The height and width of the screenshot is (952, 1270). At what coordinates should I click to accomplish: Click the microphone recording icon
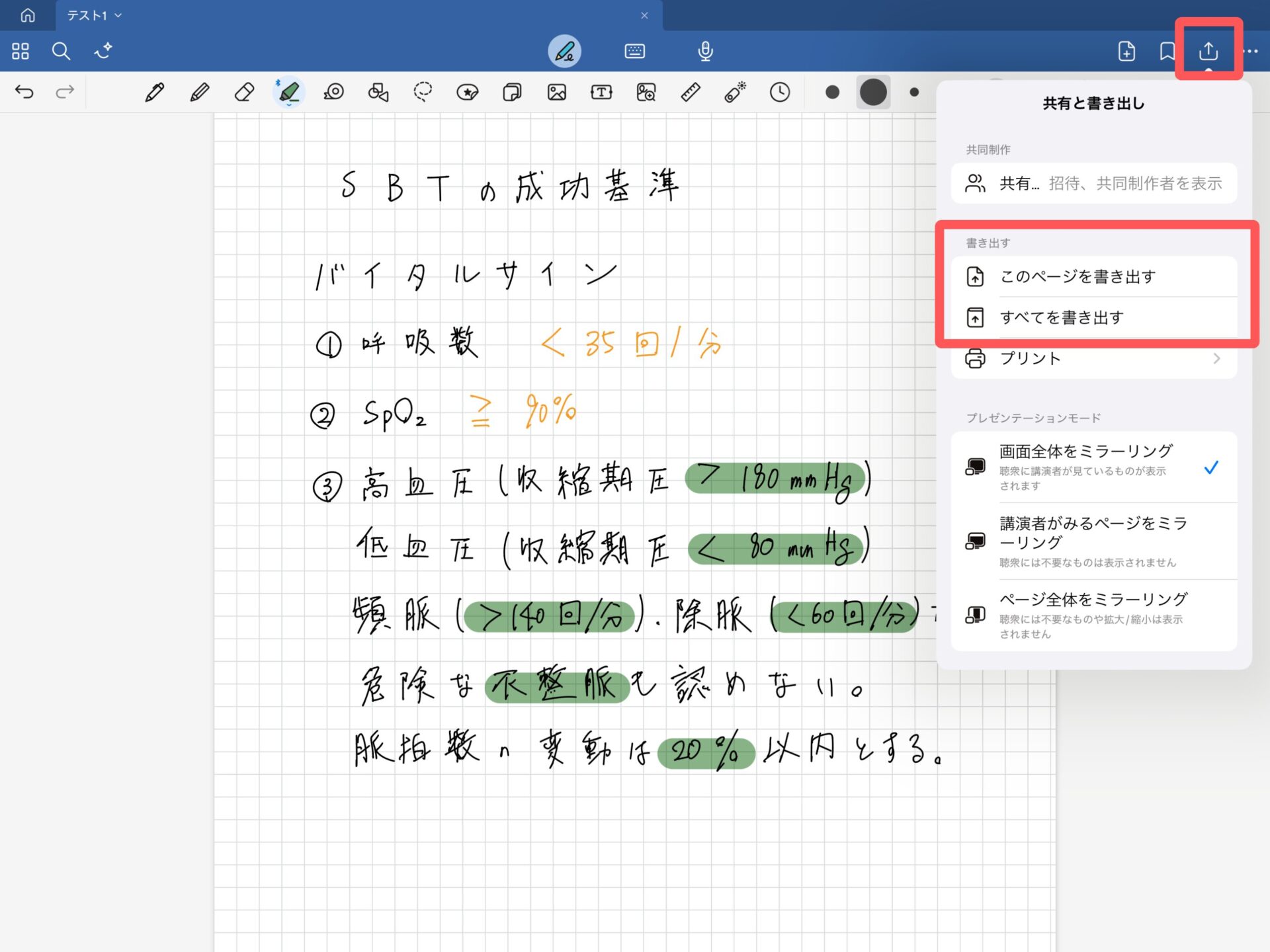pyautogui.click(x=705, y=51)
